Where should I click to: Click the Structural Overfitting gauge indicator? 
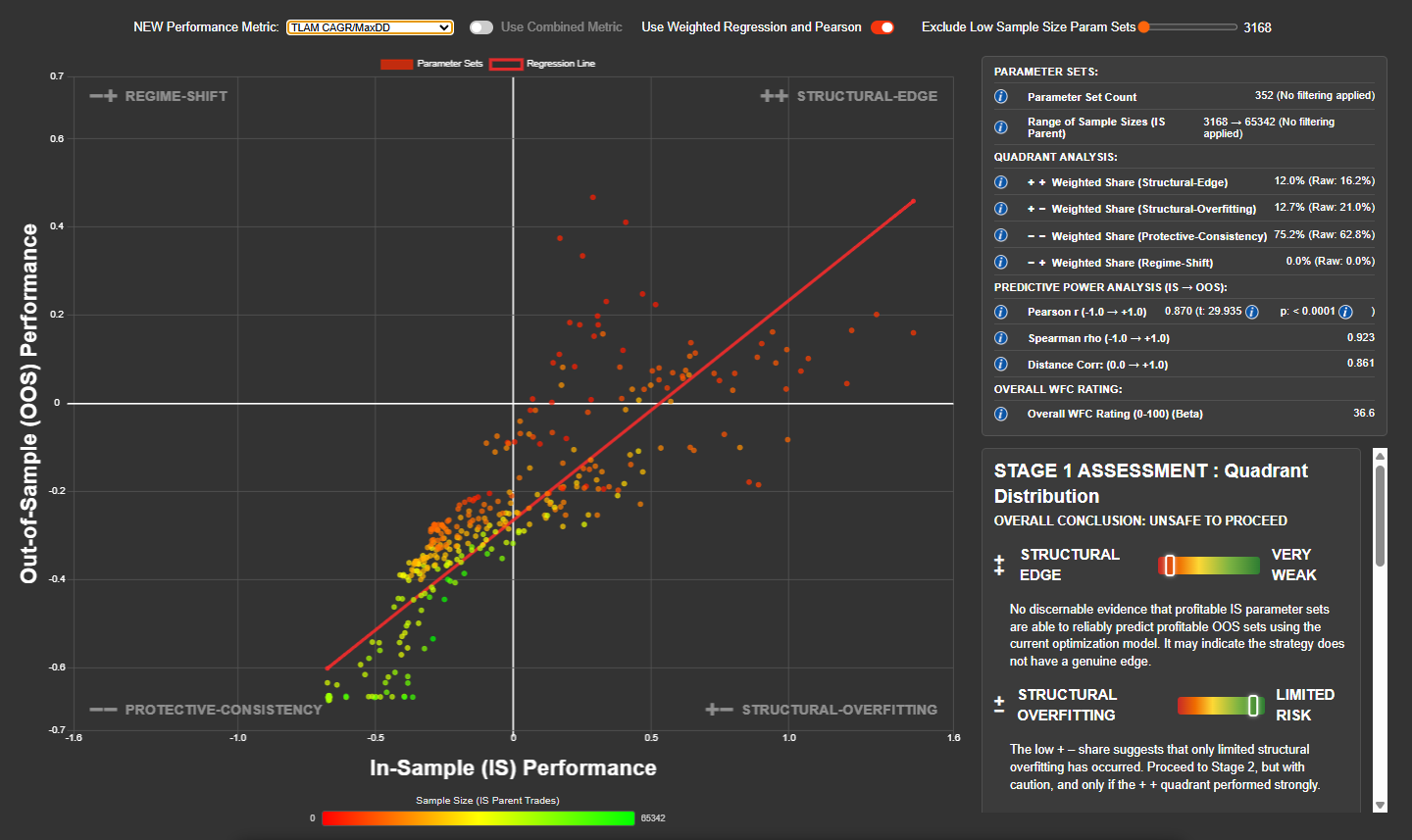point(1252,706)
